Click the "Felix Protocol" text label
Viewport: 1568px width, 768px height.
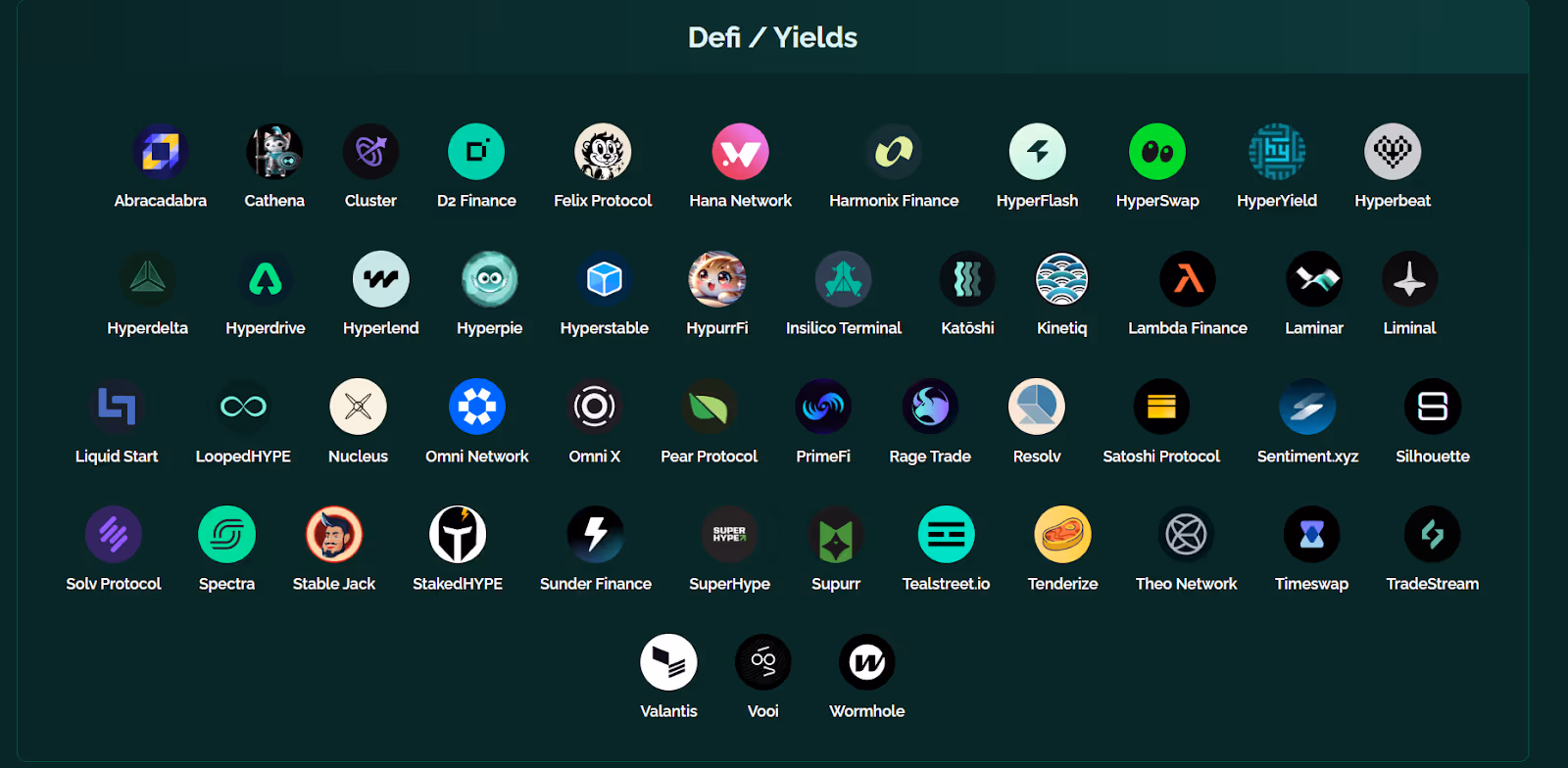tap(603, 201)
